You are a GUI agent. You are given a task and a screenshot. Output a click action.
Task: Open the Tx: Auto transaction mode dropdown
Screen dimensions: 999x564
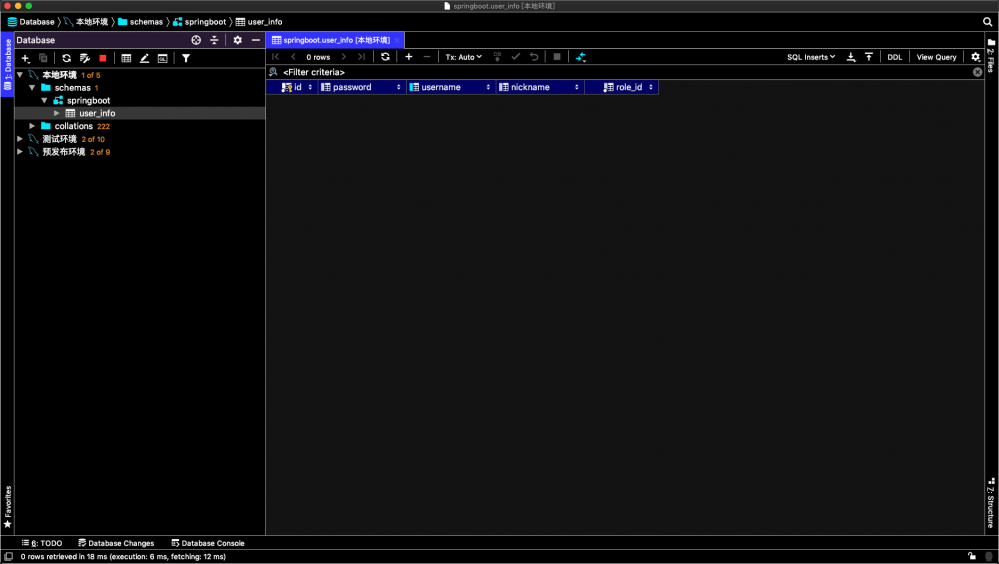463,57
